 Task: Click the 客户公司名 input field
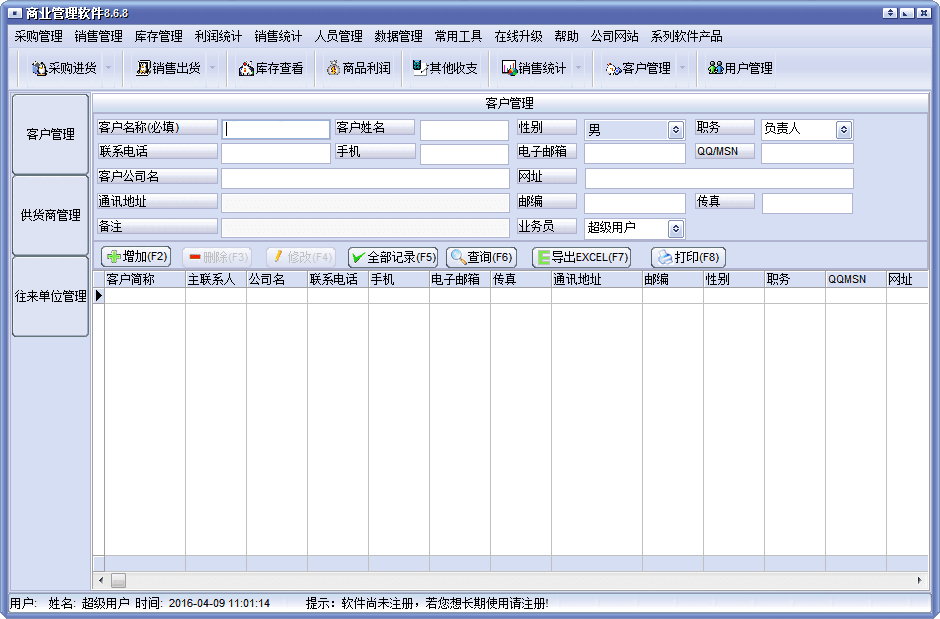click(x=365, y=178)
